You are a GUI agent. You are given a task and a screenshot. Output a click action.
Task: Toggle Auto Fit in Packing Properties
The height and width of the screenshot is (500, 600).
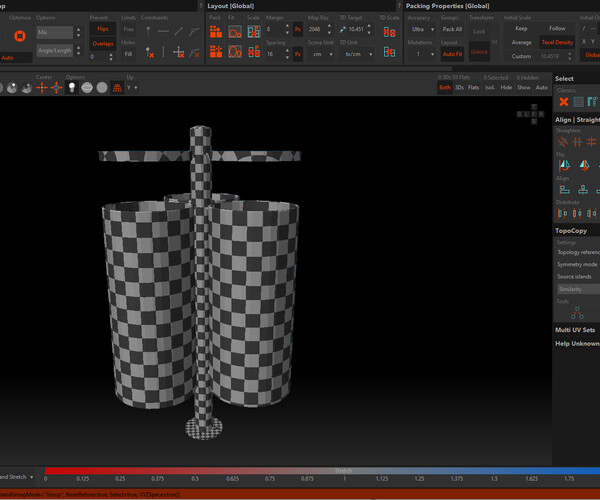452,53
